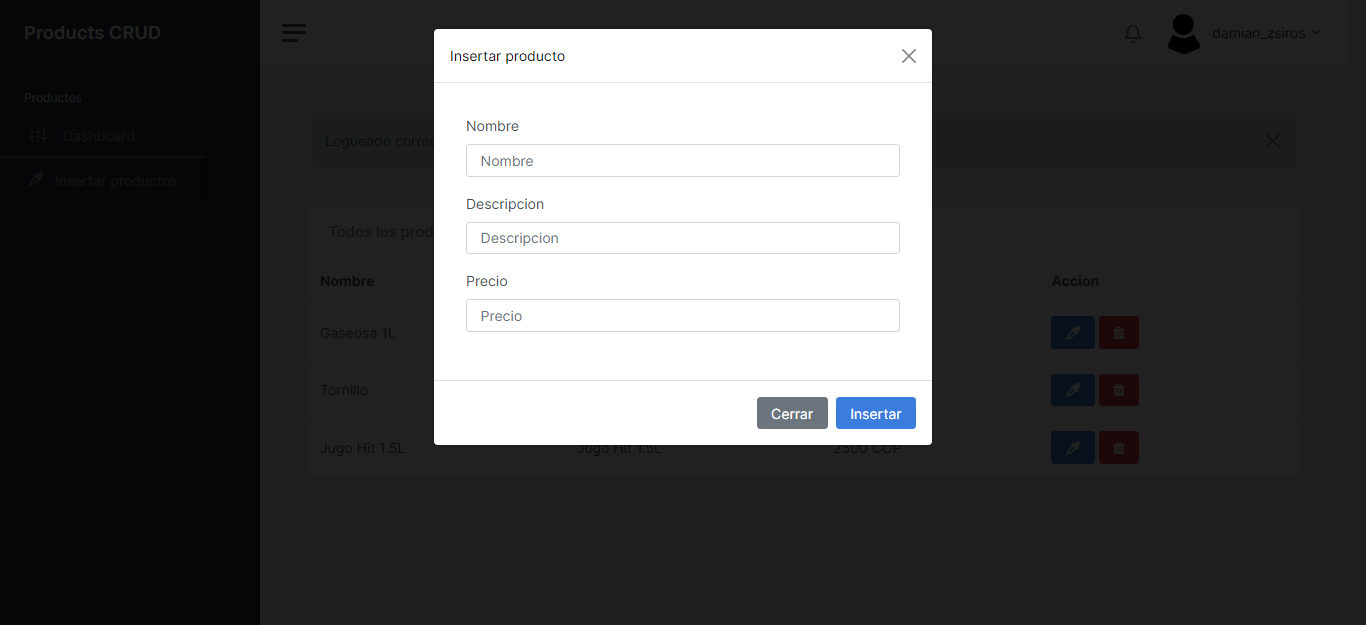Click the Cerrar button in the modal

[x=792, y=412]
